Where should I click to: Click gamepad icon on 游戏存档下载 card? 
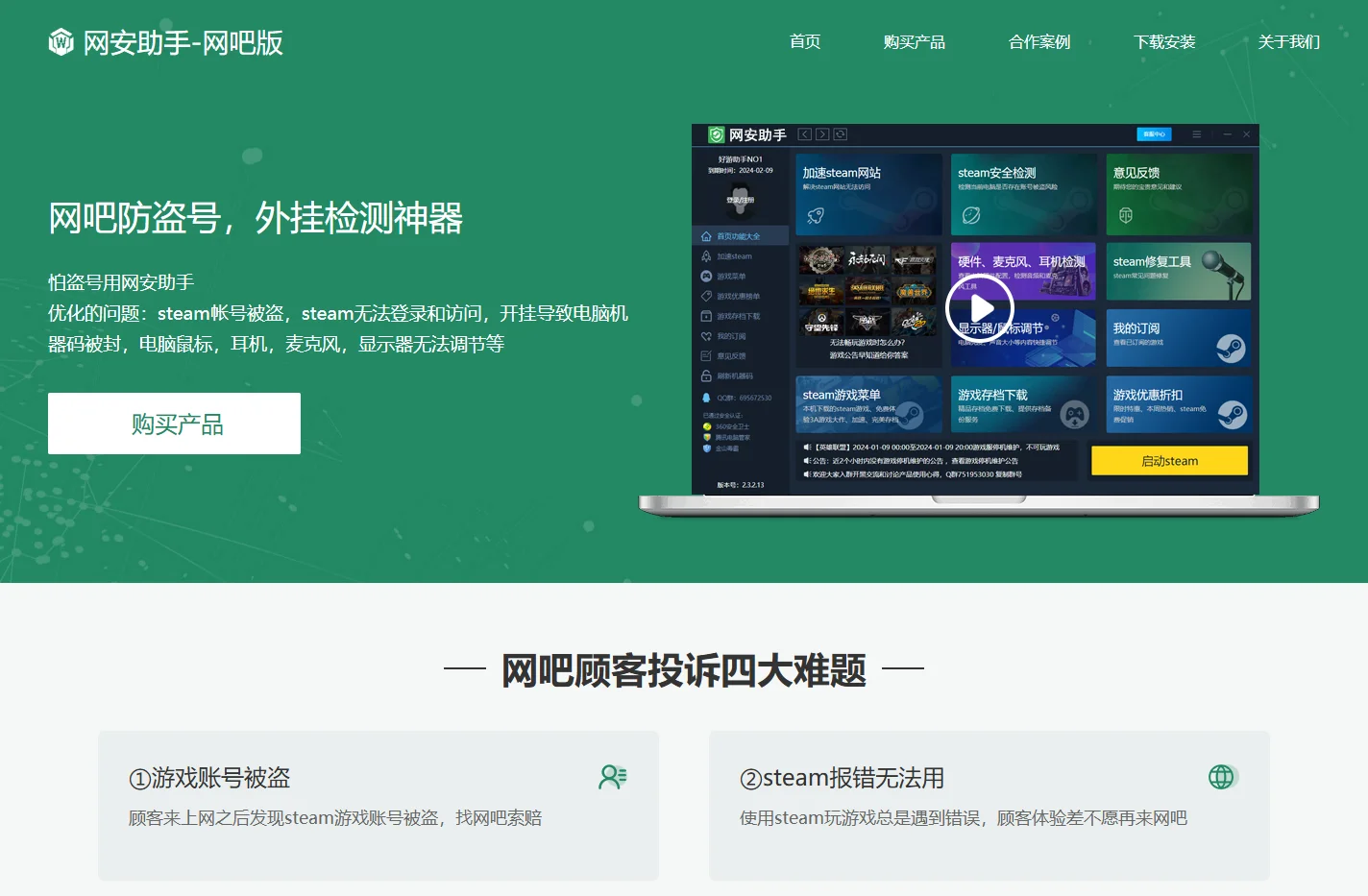point(1075,415)
